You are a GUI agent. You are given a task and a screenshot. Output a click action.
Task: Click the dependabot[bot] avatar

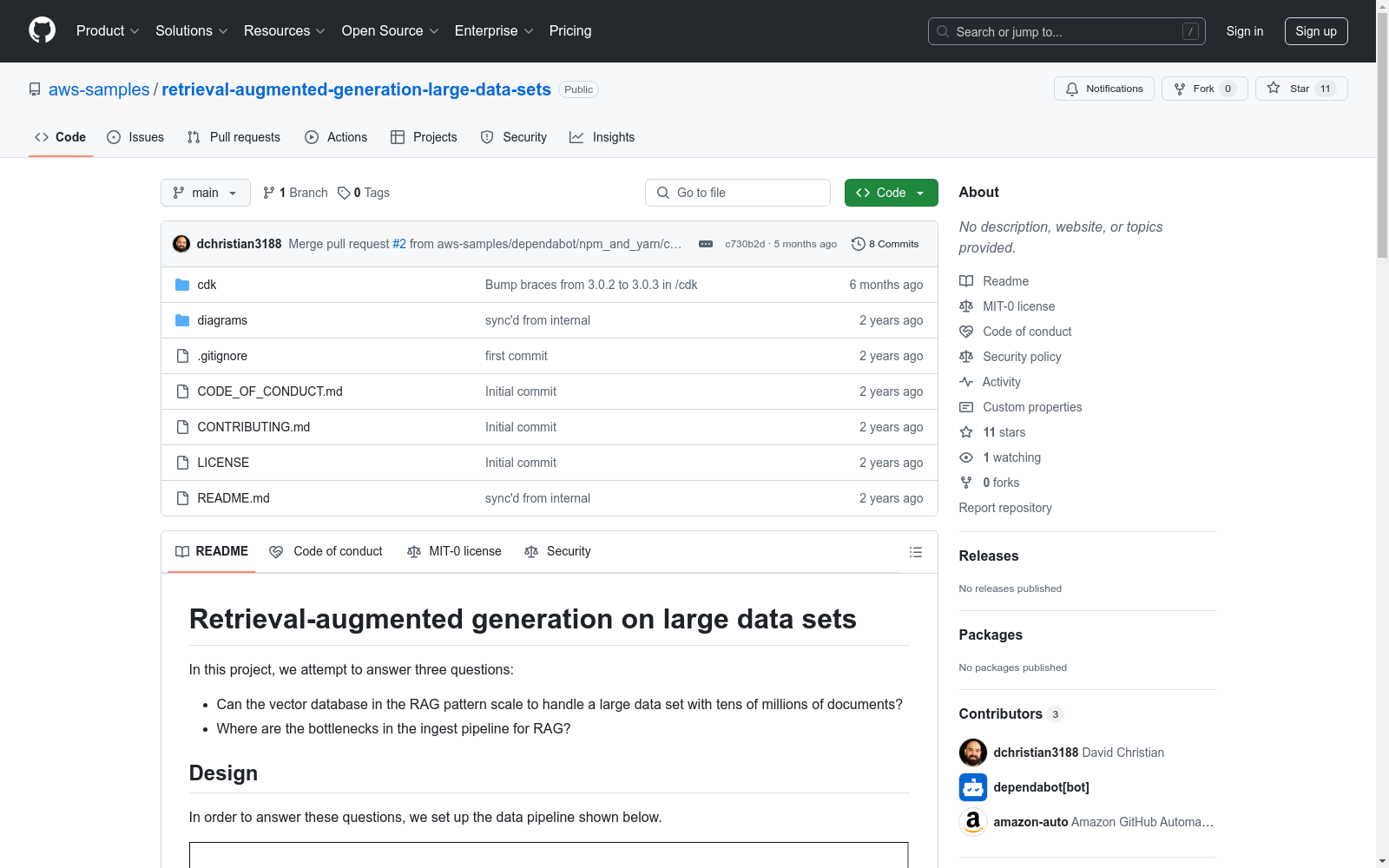pyautogui.click(x=973, y=787)
